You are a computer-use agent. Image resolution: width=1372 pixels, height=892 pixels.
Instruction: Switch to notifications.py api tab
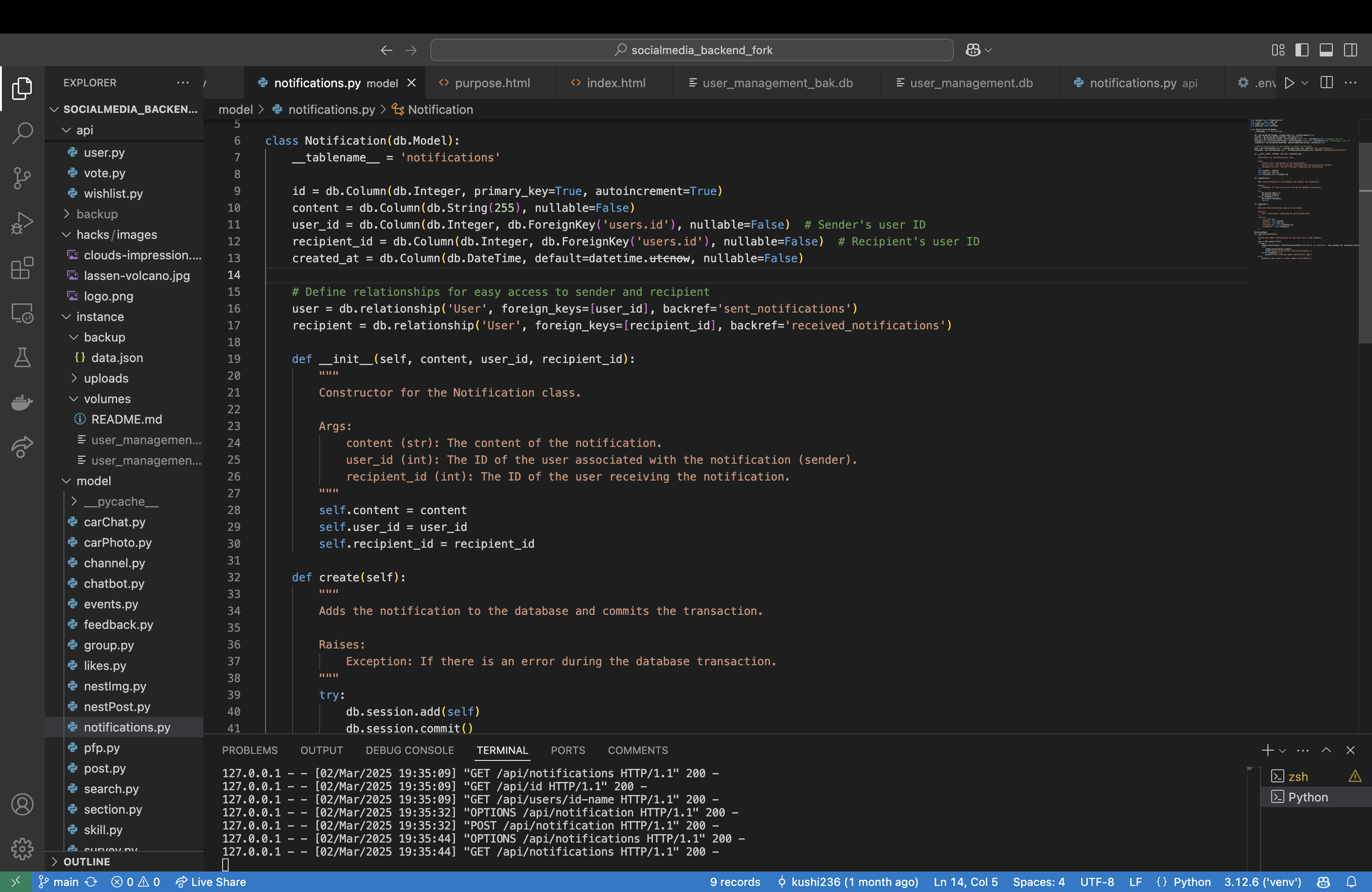tap(1141, 83)
